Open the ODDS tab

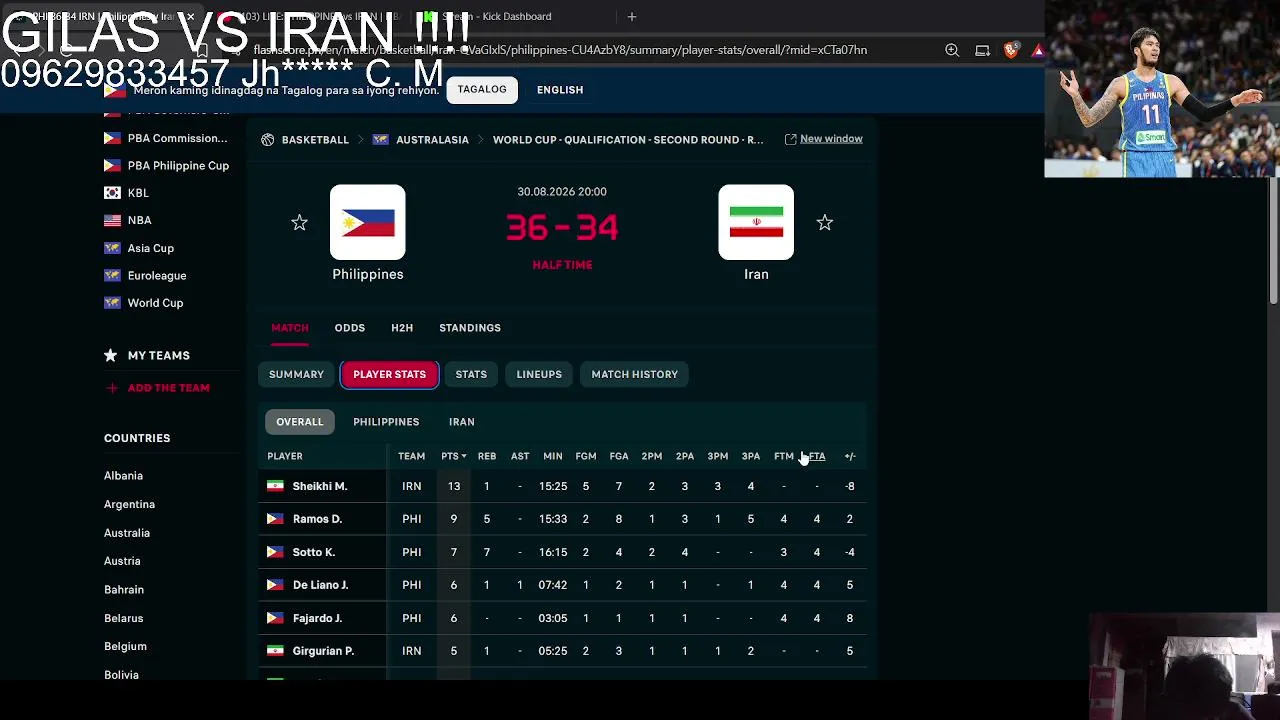coord(350,328)
